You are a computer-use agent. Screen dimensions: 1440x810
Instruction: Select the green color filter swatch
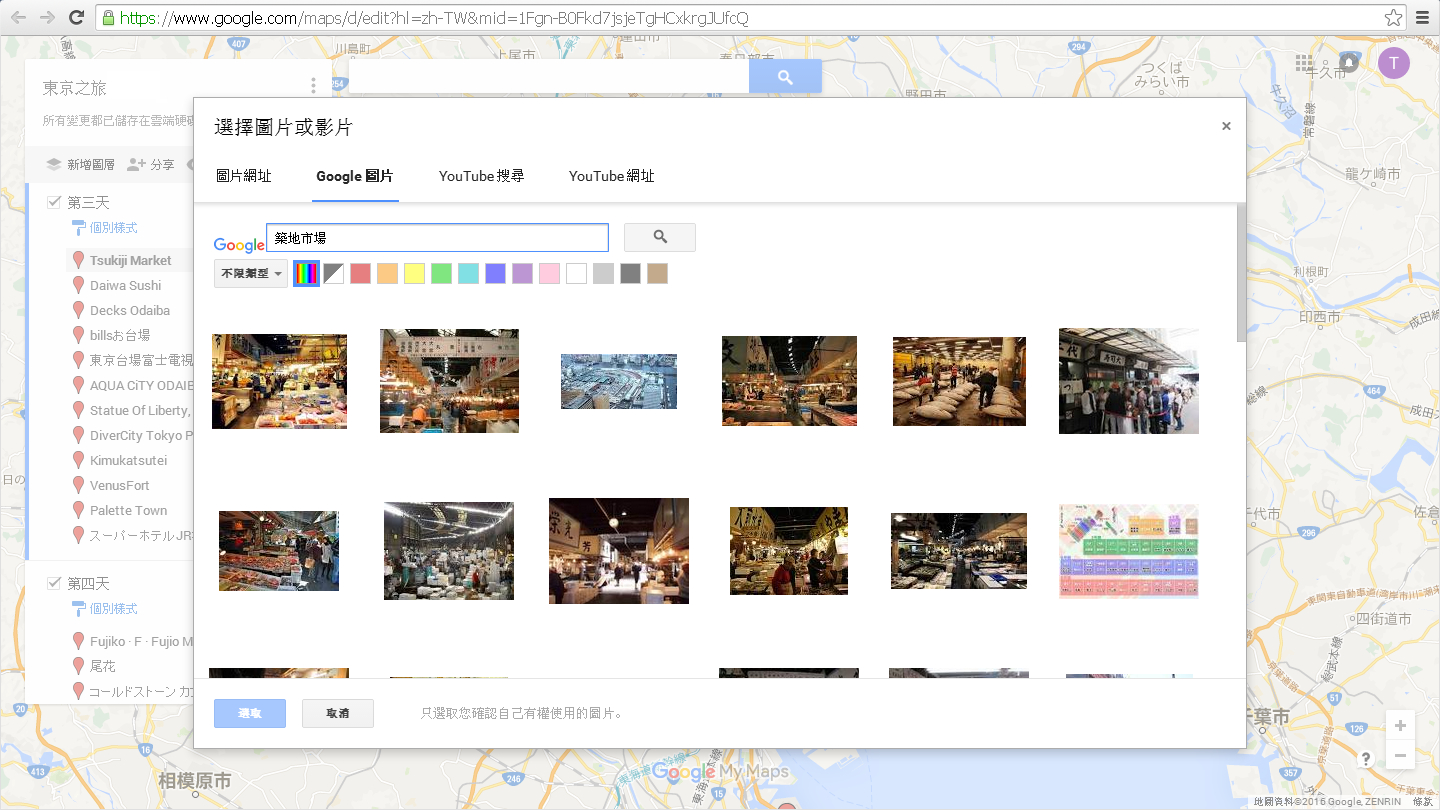click(441, 273)
